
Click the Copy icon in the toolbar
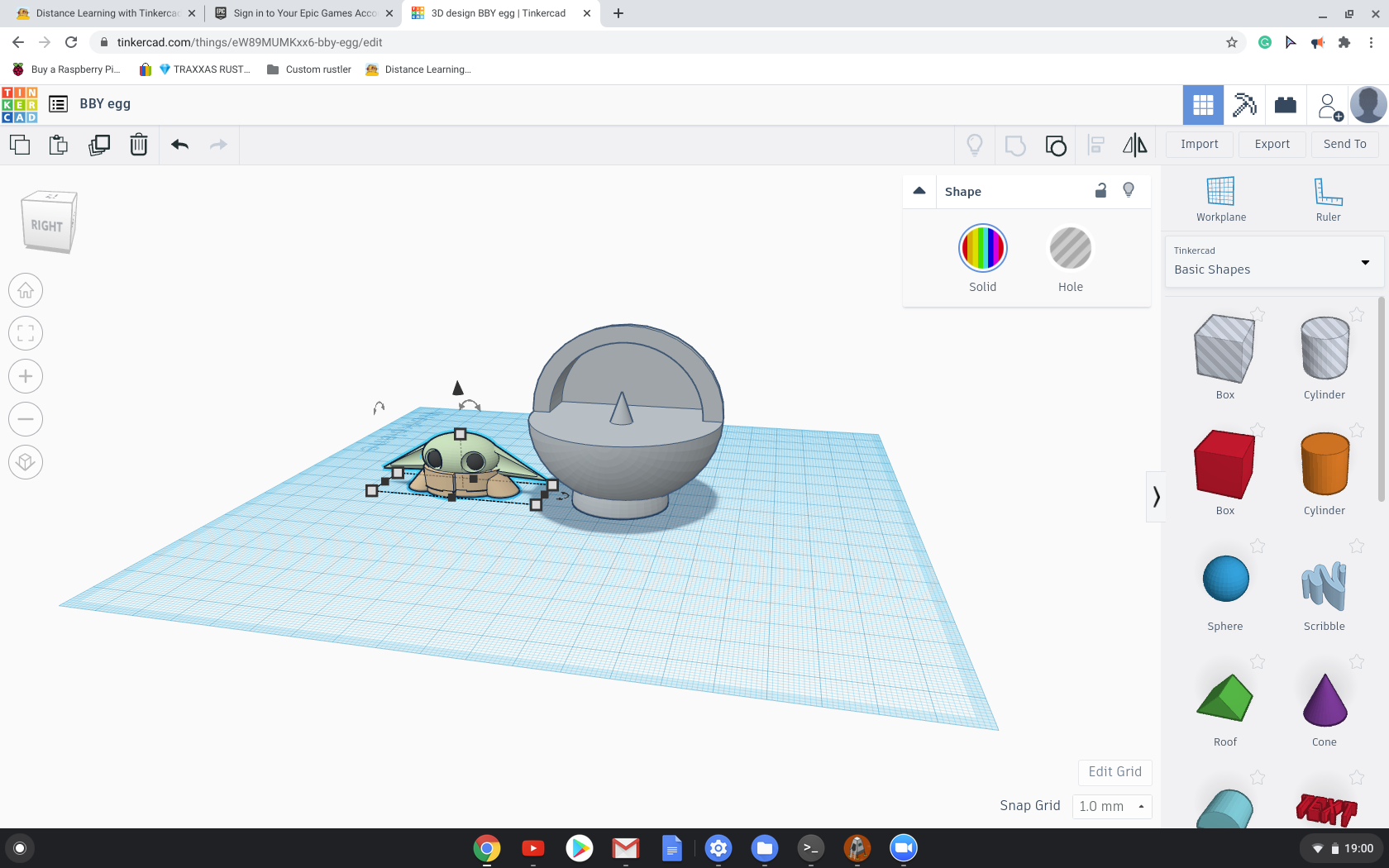pos(20,145)
